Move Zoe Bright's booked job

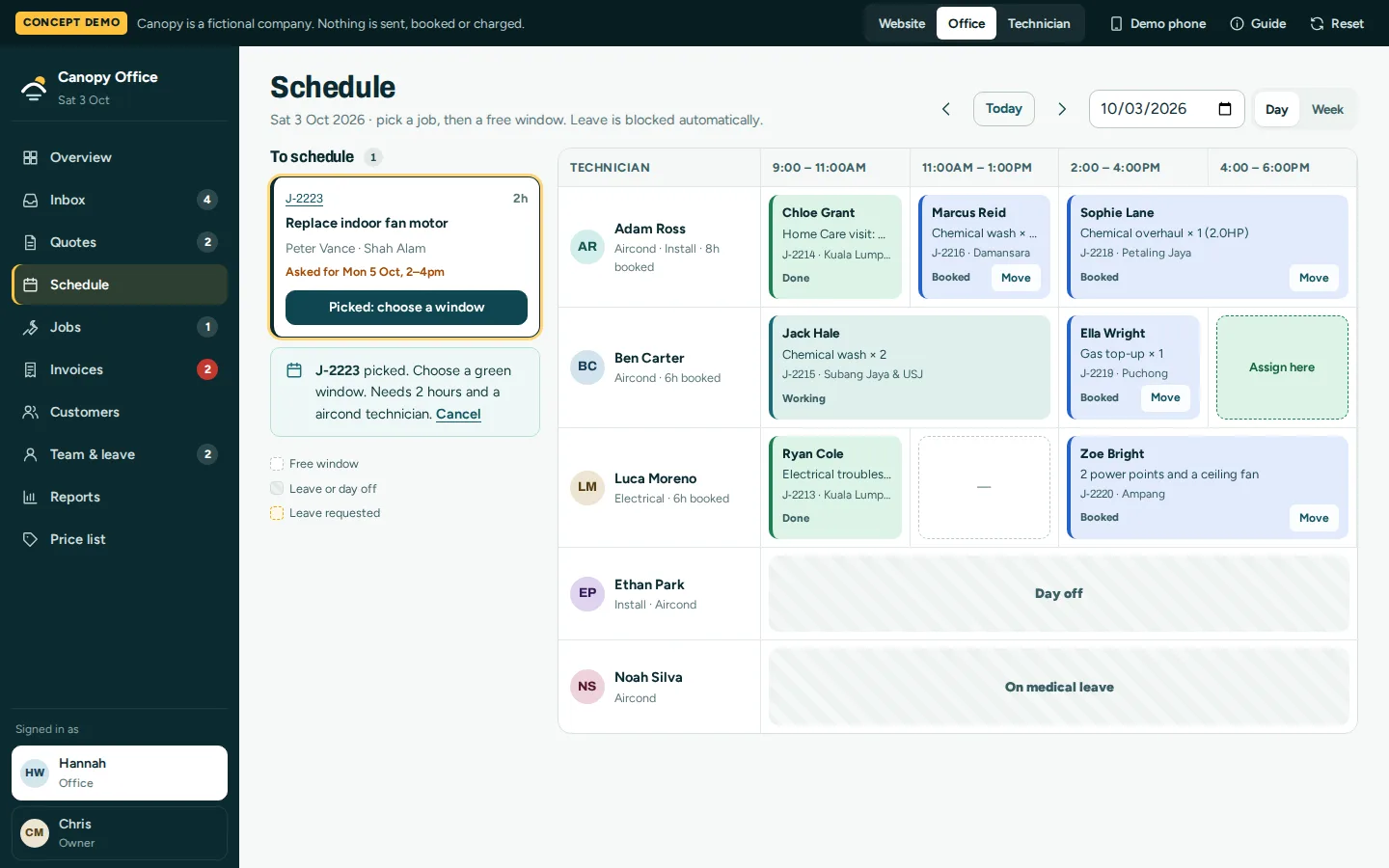click(1314, 518)
